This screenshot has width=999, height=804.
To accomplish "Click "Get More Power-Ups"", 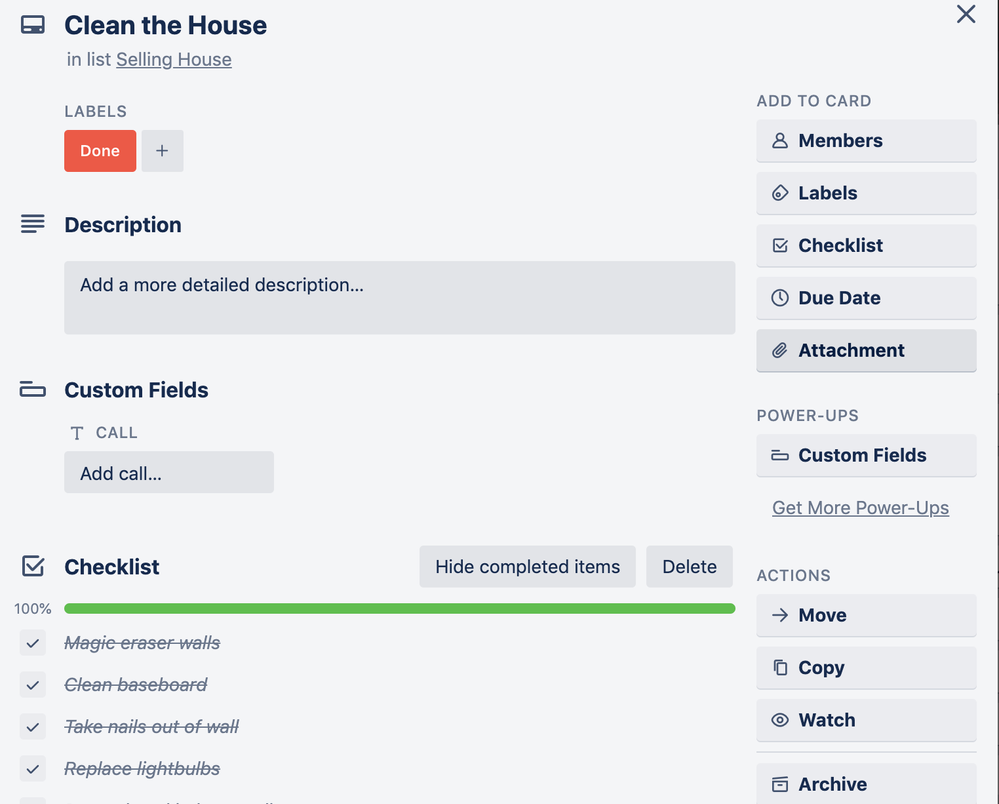I will (x=859, y=507).
